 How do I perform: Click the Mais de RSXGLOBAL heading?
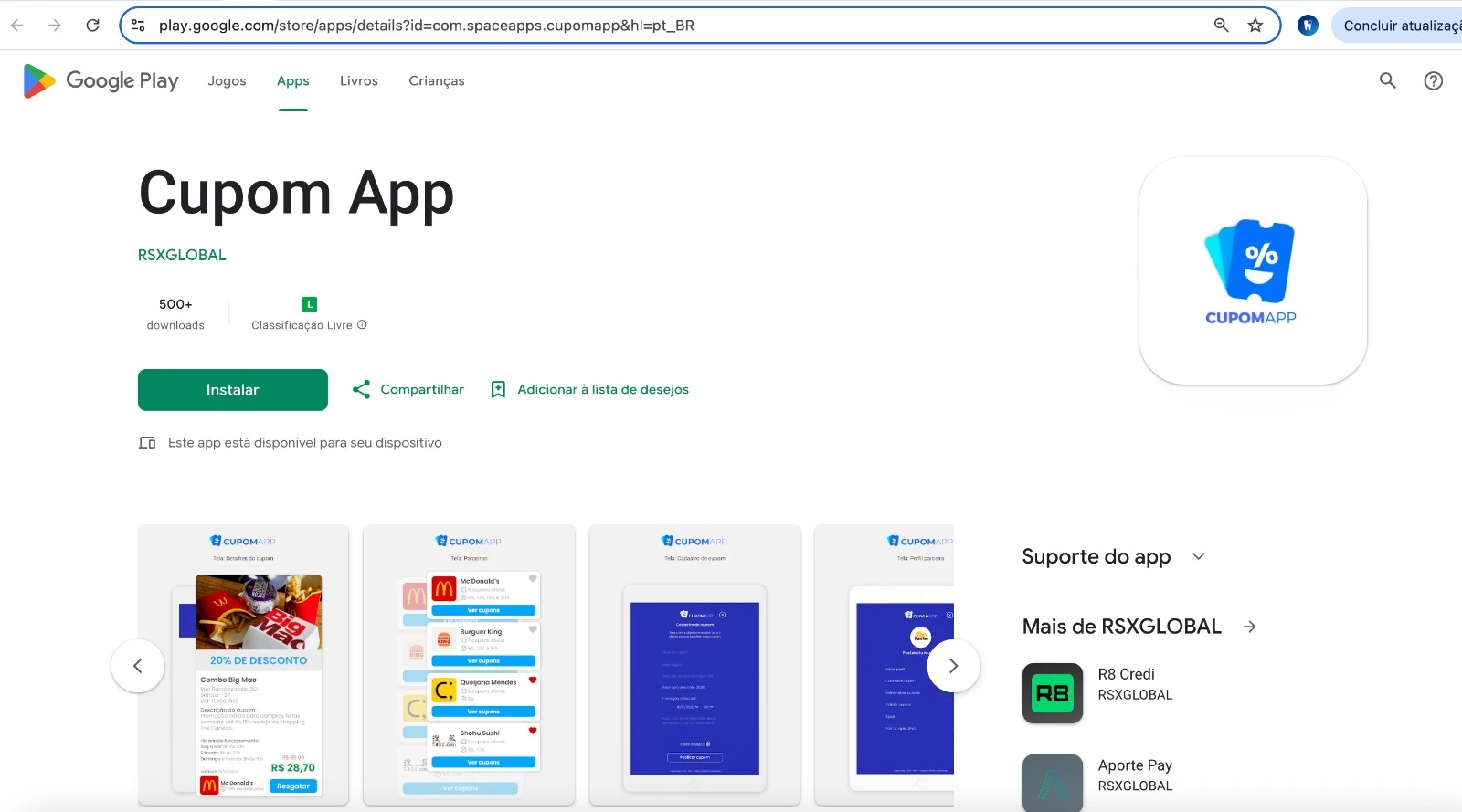point(1122,627)
